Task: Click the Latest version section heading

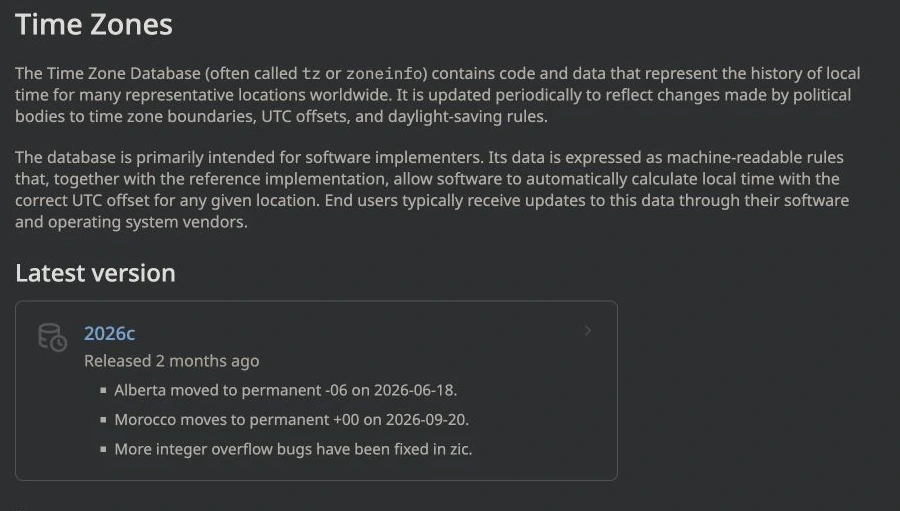Action: [x=95, y=273]
